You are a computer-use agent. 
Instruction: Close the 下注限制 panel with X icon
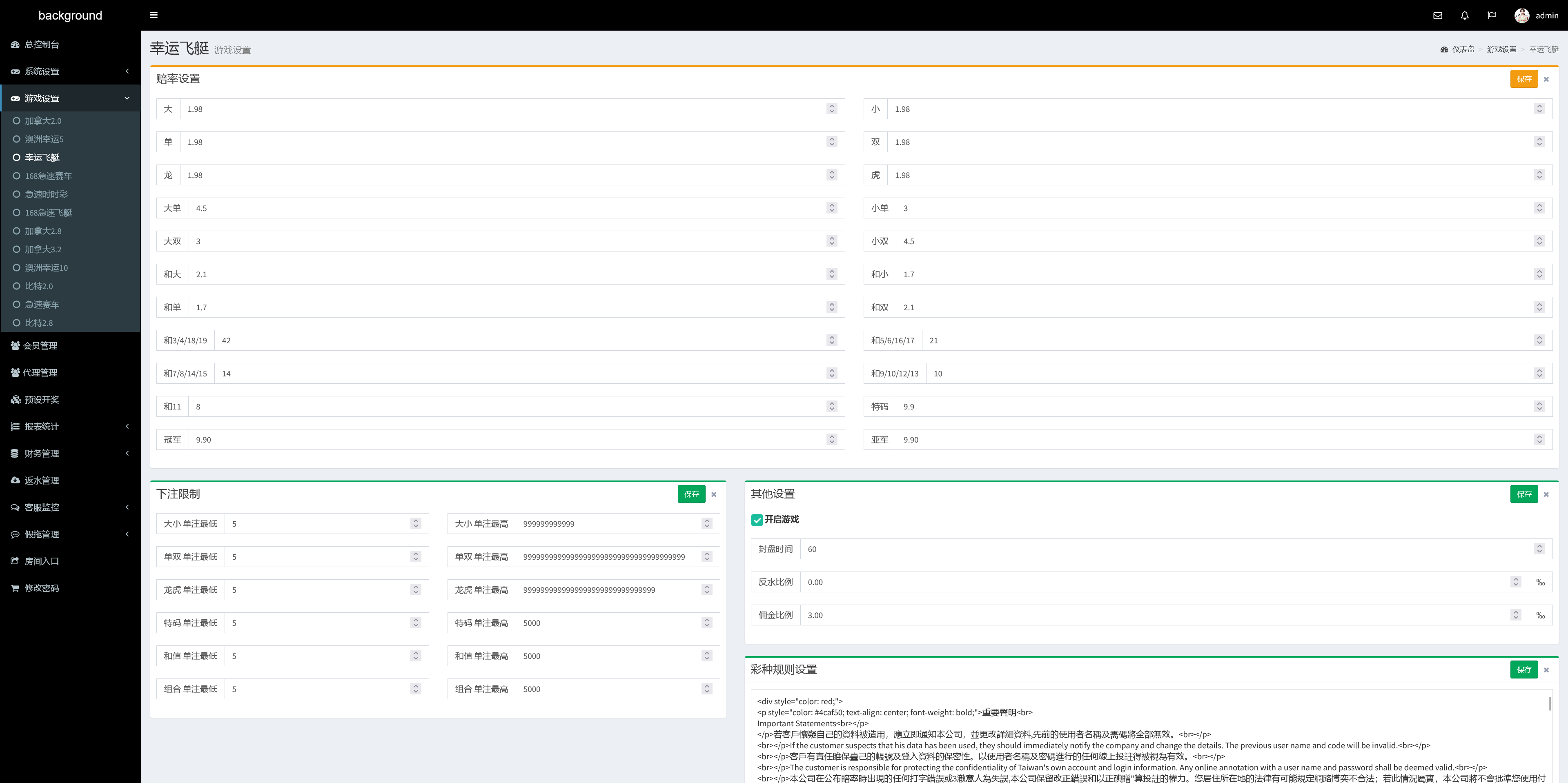[x=713, y=495]
